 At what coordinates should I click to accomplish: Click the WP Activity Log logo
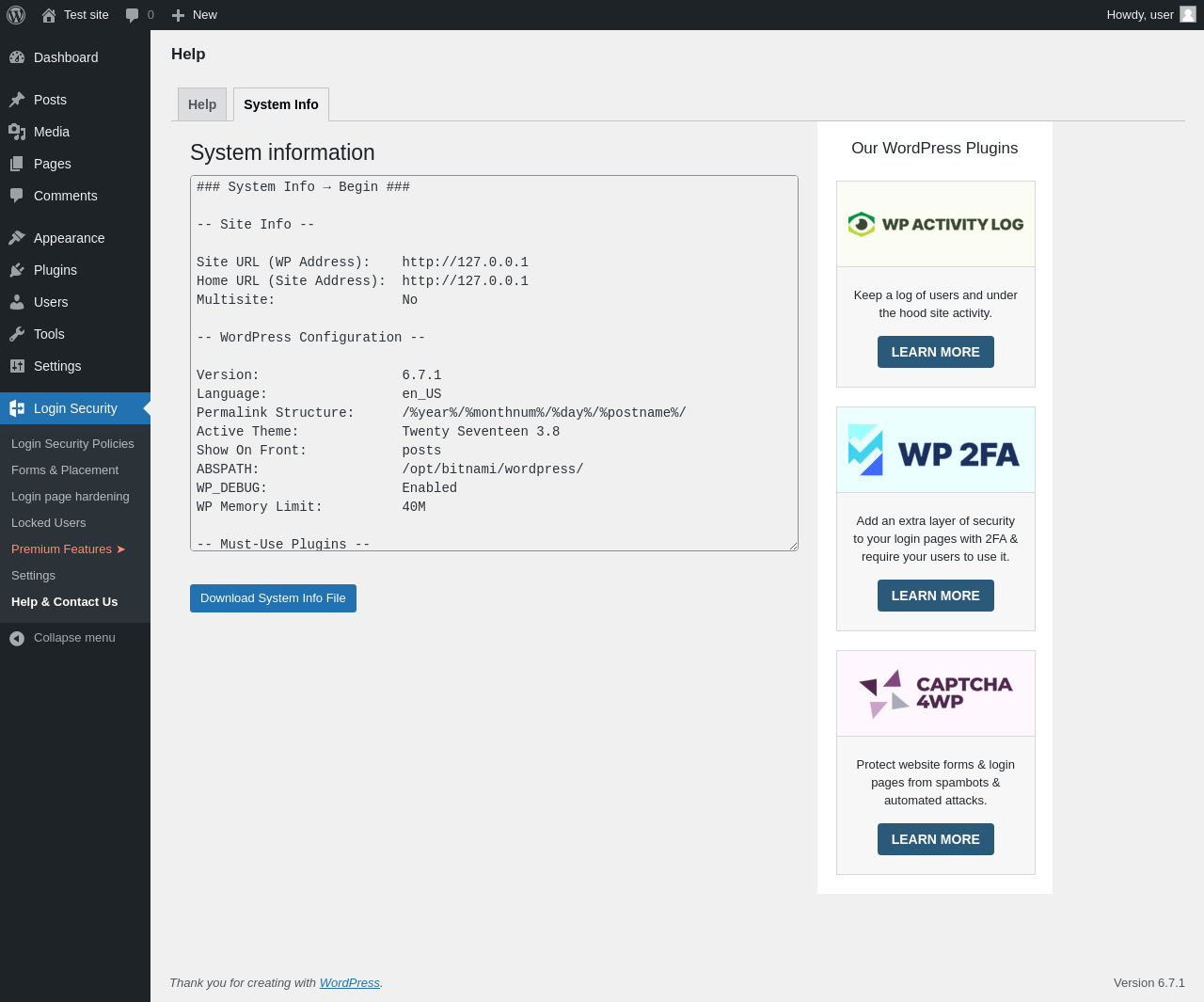point(936,224)
